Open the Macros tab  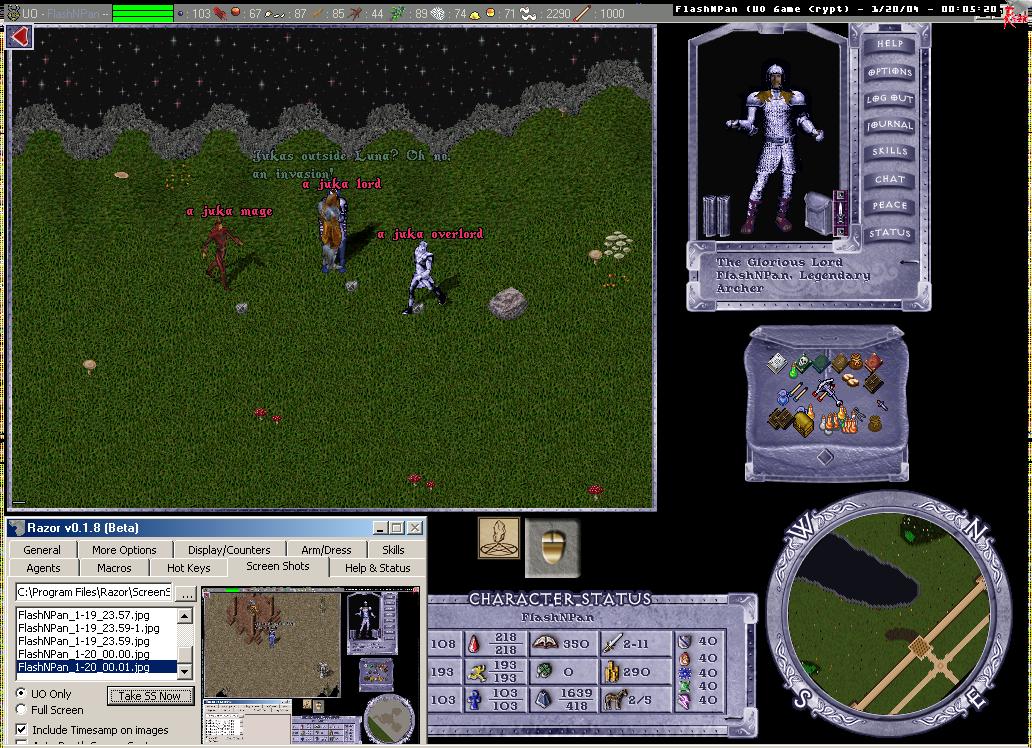click(x=114, y=568)
